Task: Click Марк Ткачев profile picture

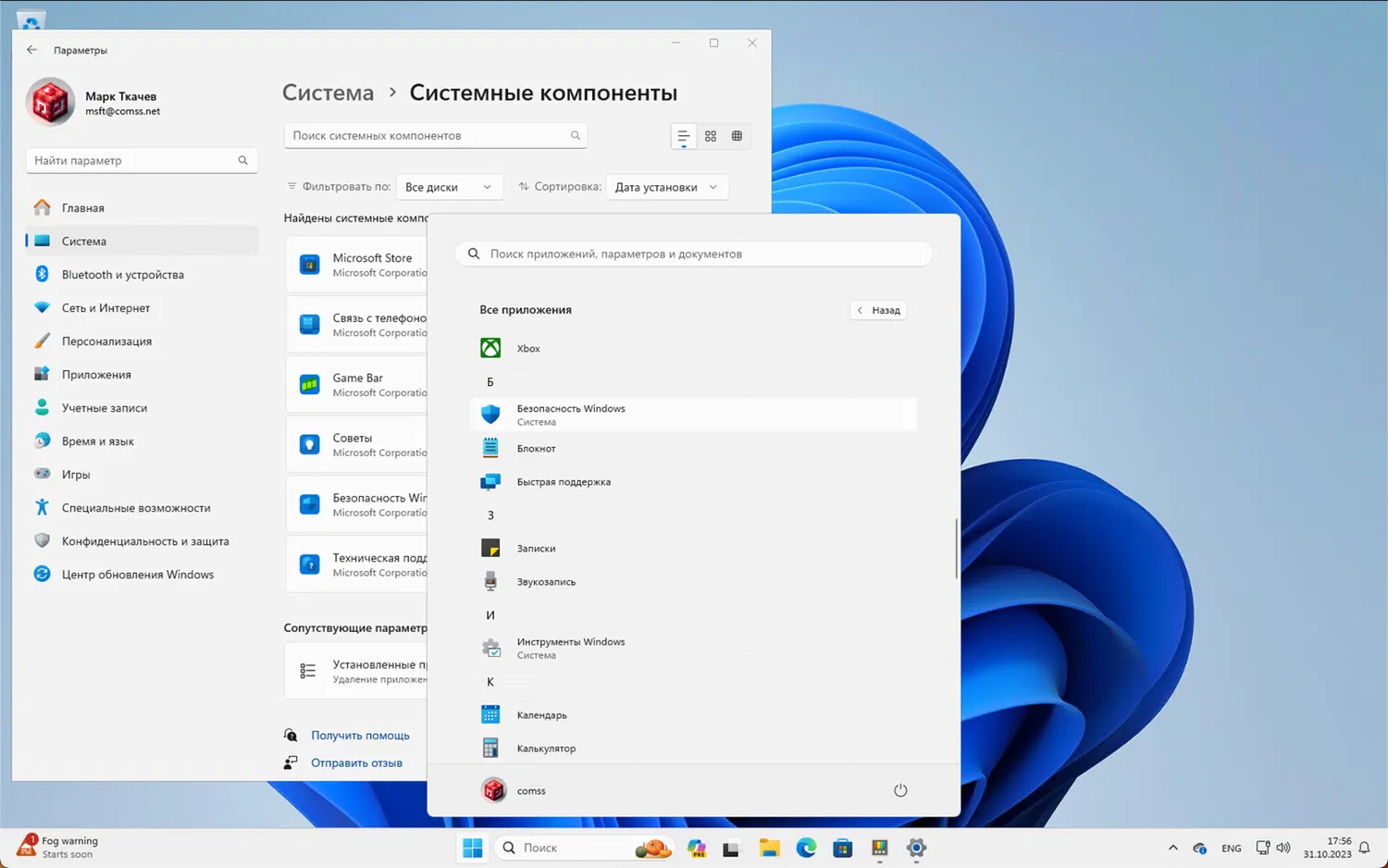Action: coord(50,103)
